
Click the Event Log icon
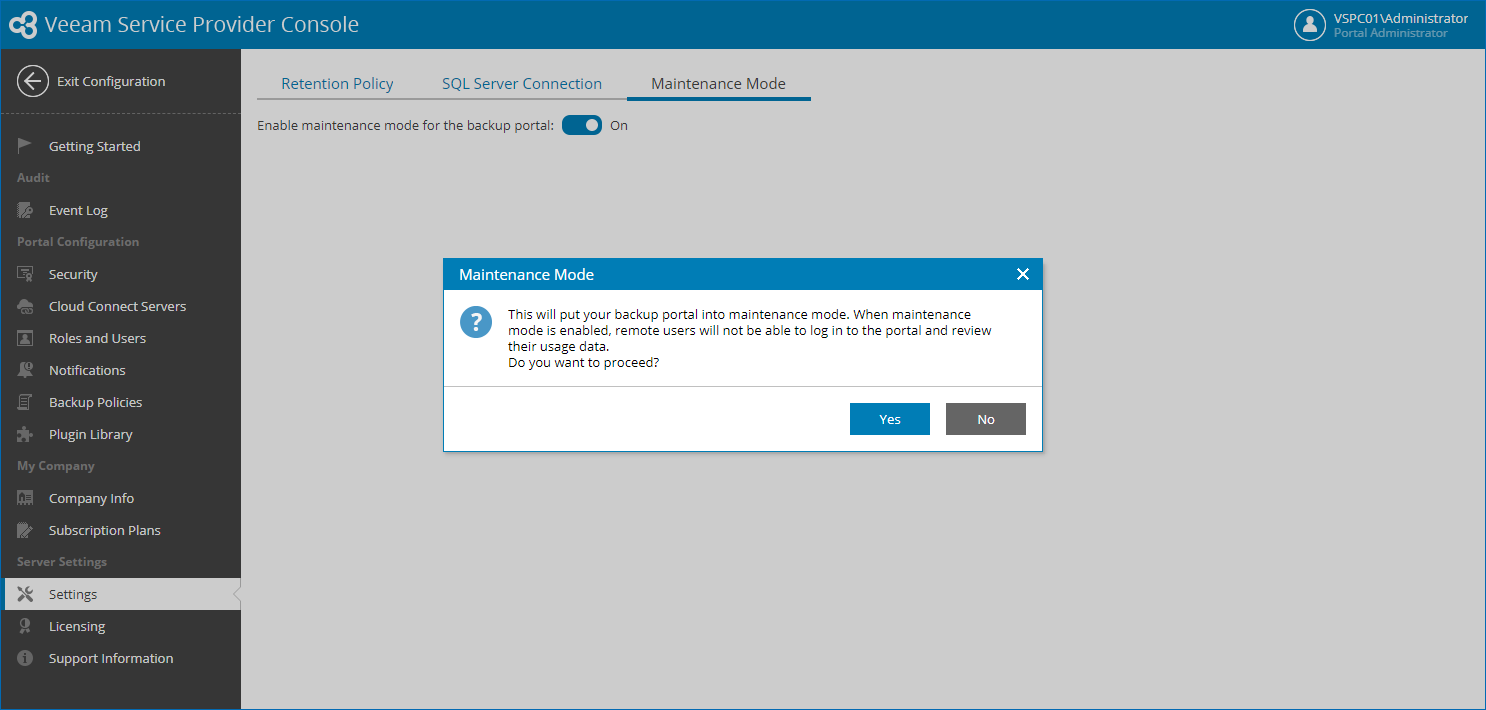25,210
